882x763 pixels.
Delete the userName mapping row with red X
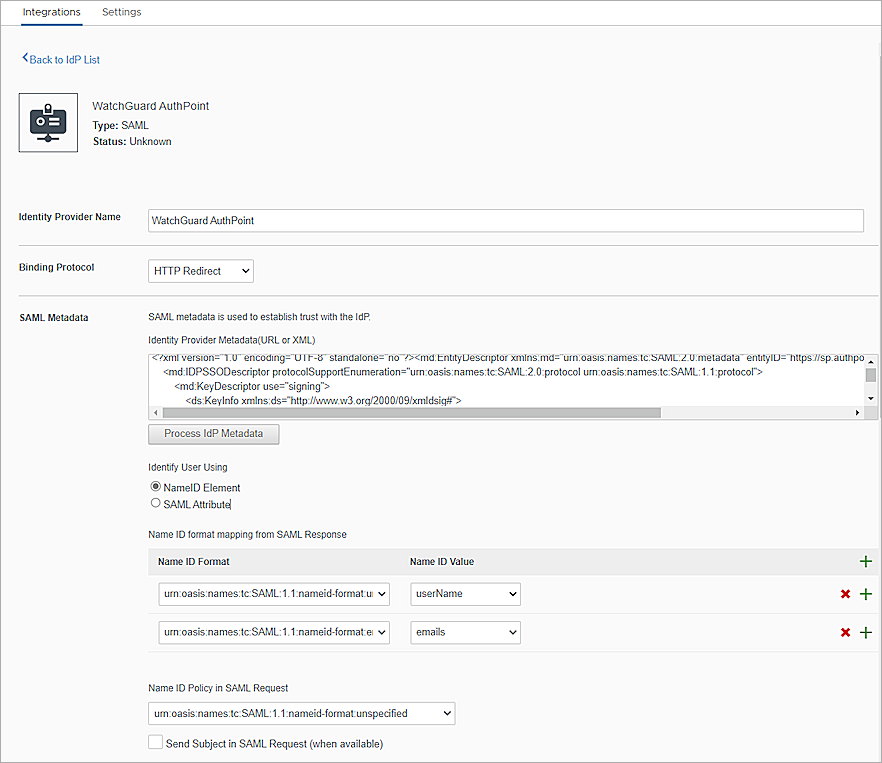(845, 593)
